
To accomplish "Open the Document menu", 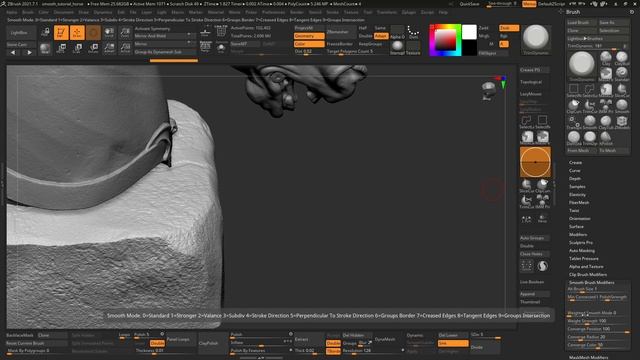I will tap(63, 12).
